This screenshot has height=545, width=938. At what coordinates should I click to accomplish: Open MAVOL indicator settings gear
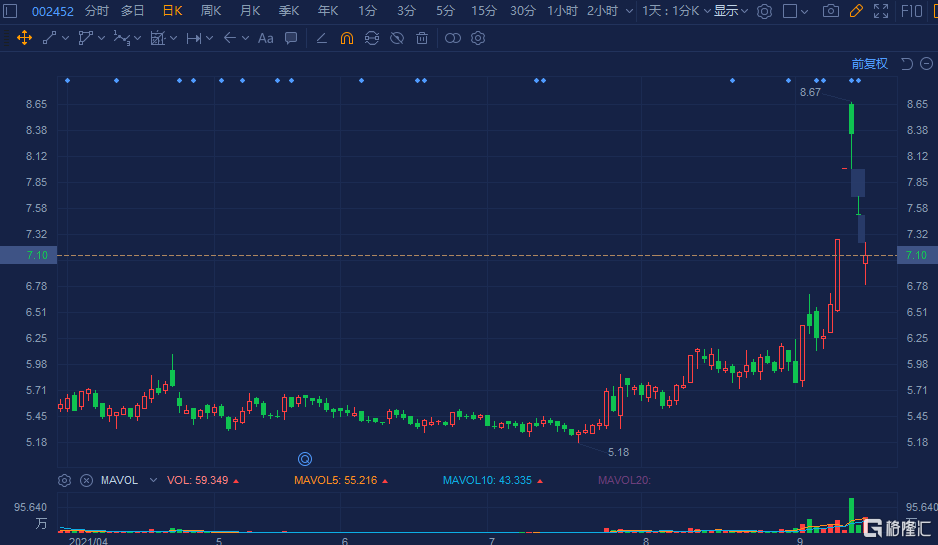click(65, 480)
